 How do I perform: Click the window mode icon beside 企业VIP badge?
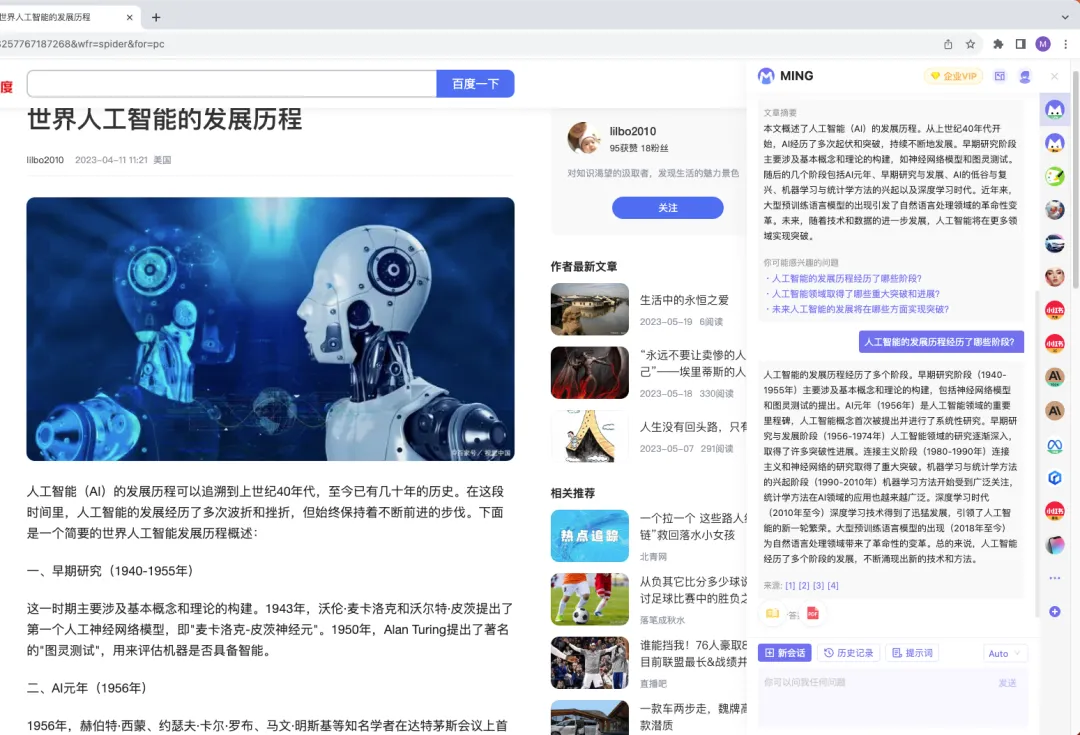(x=1000, y=76)
